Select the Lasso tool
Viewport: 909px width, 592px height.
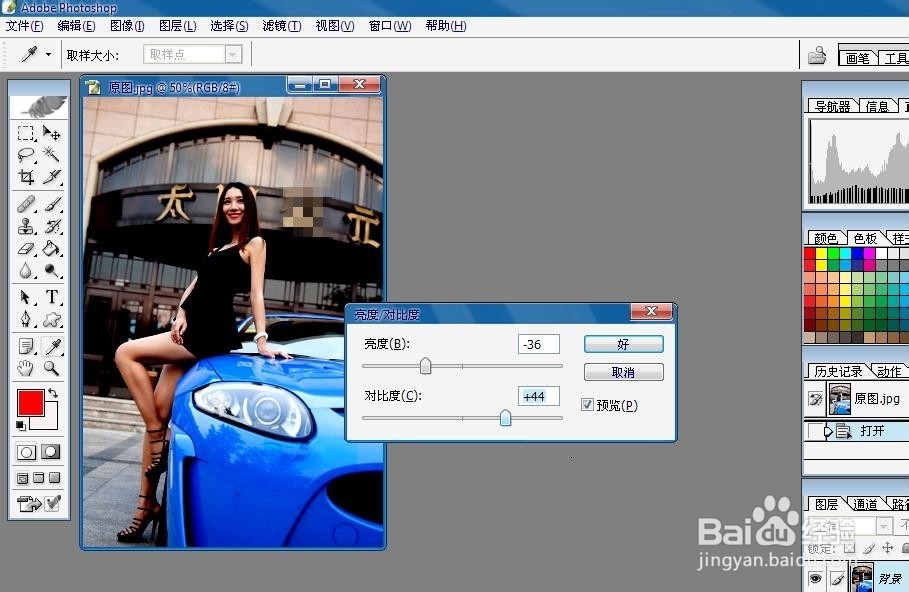point(25,155)
